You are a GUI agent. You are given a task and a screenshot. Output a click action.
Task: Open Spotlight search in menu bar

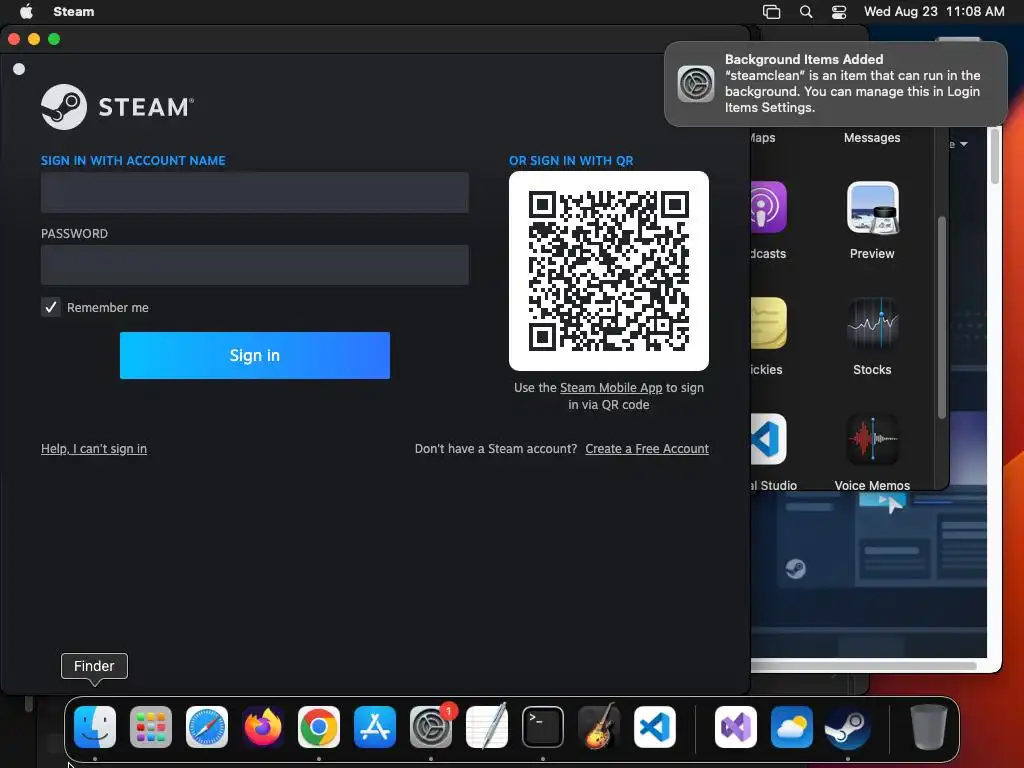(x=806, y=12)
